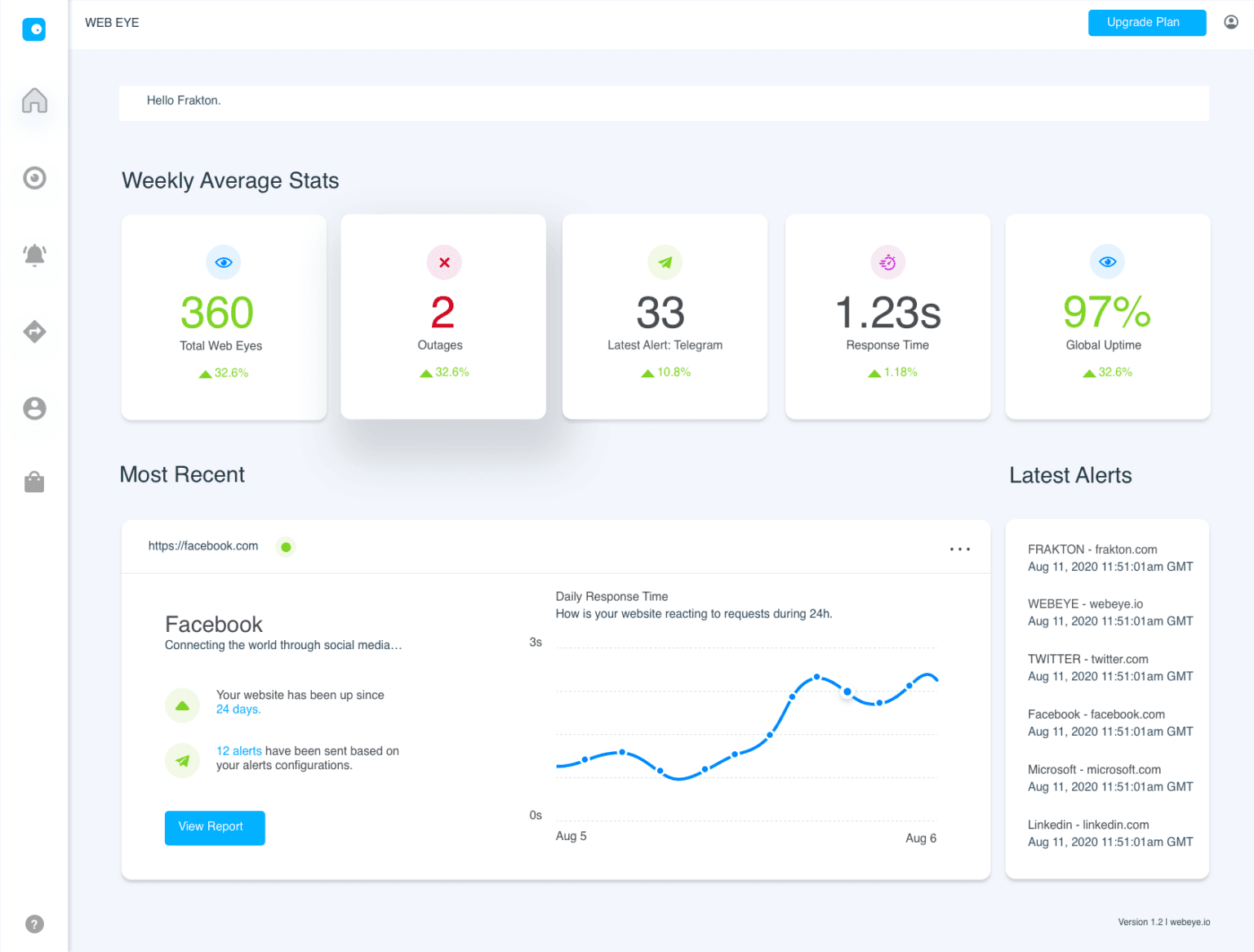Toggle the green status dot next to facebook.com

tap(286, 546)
